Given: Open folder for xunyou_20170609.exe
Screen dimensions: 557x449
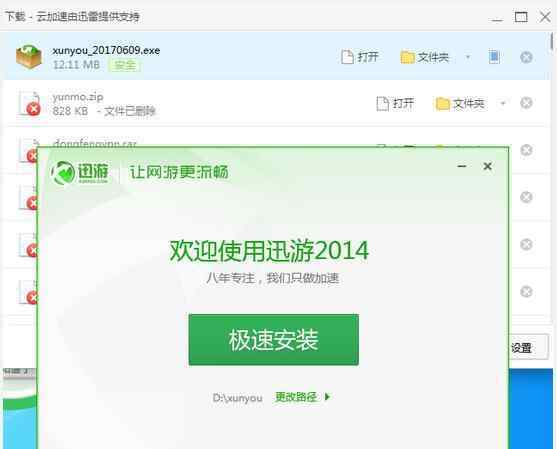Looking at the screenshot, I should 424,57.
